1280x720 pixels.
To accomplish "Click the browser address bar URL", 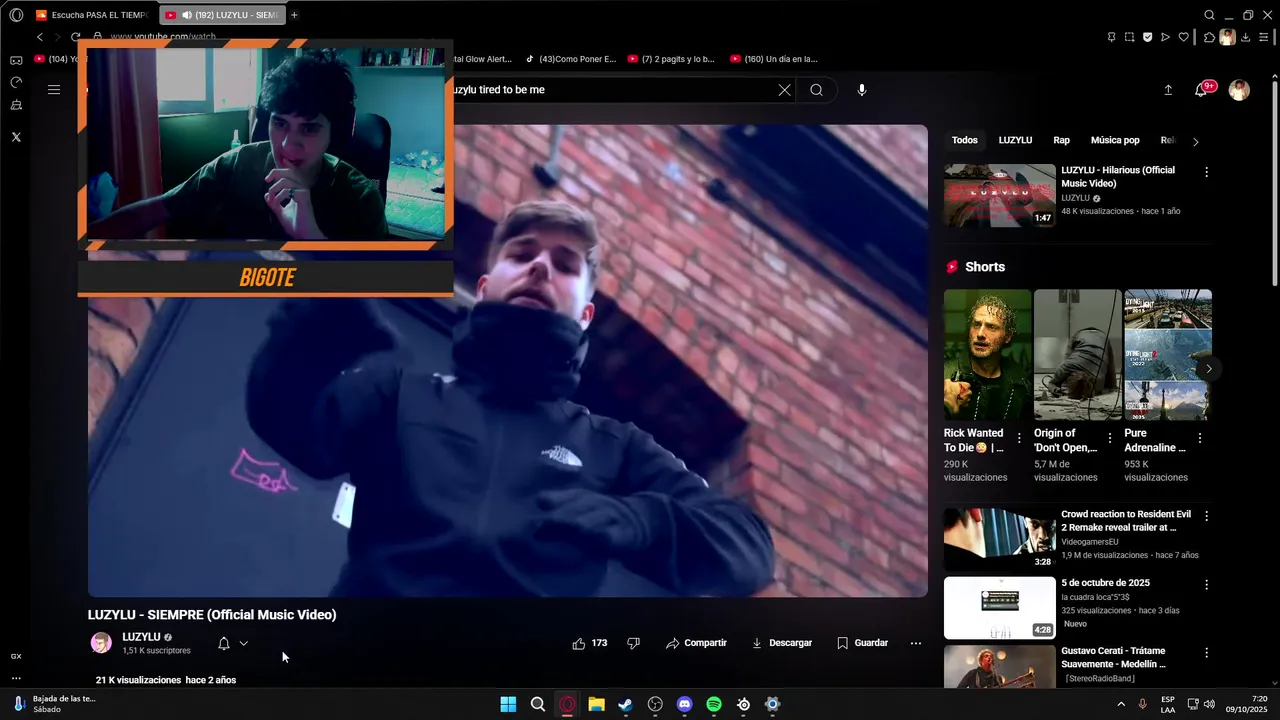I will 163,37.
